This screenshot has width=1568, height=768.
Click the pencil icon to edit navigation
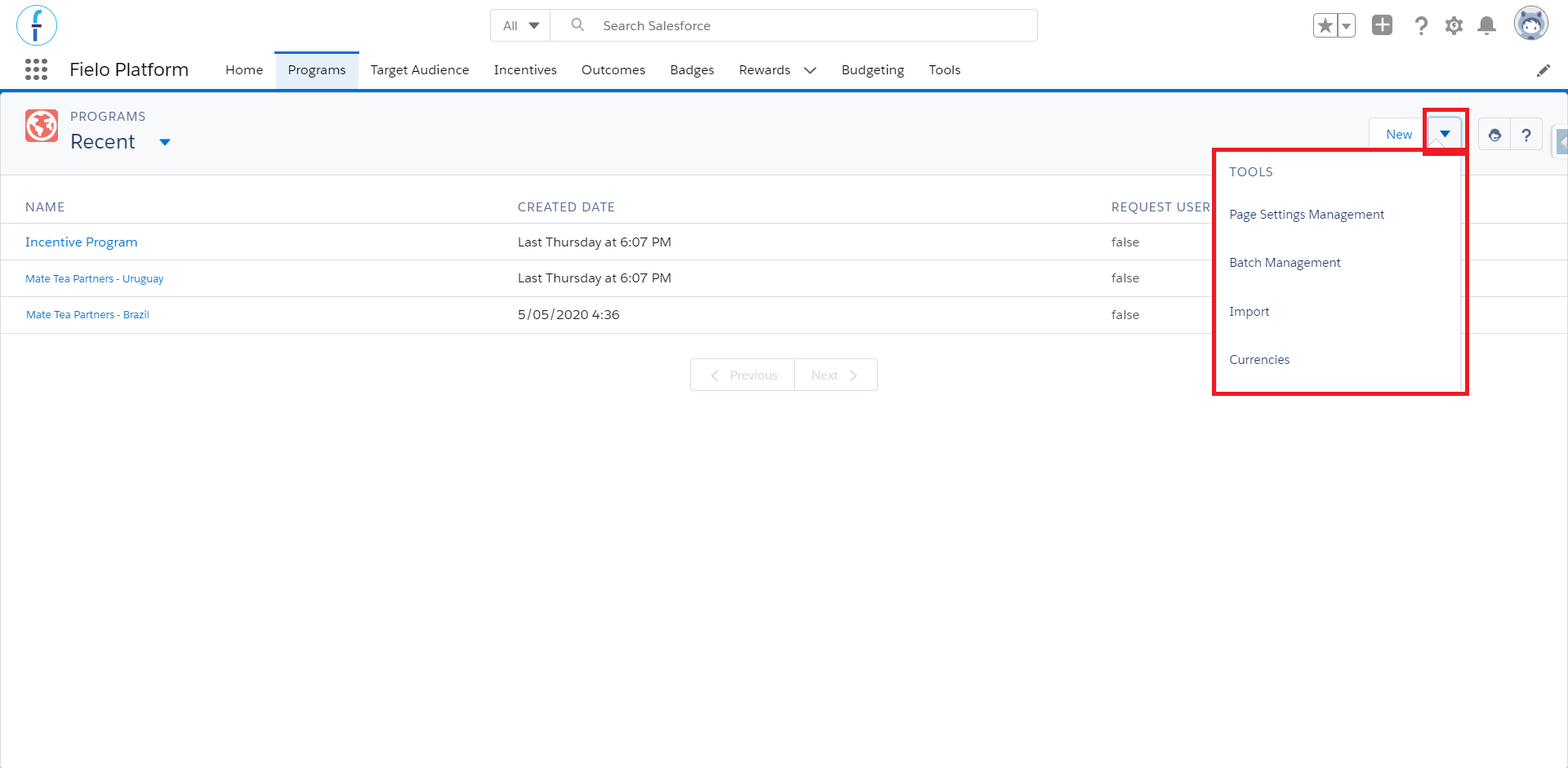tap(1543, 70)
